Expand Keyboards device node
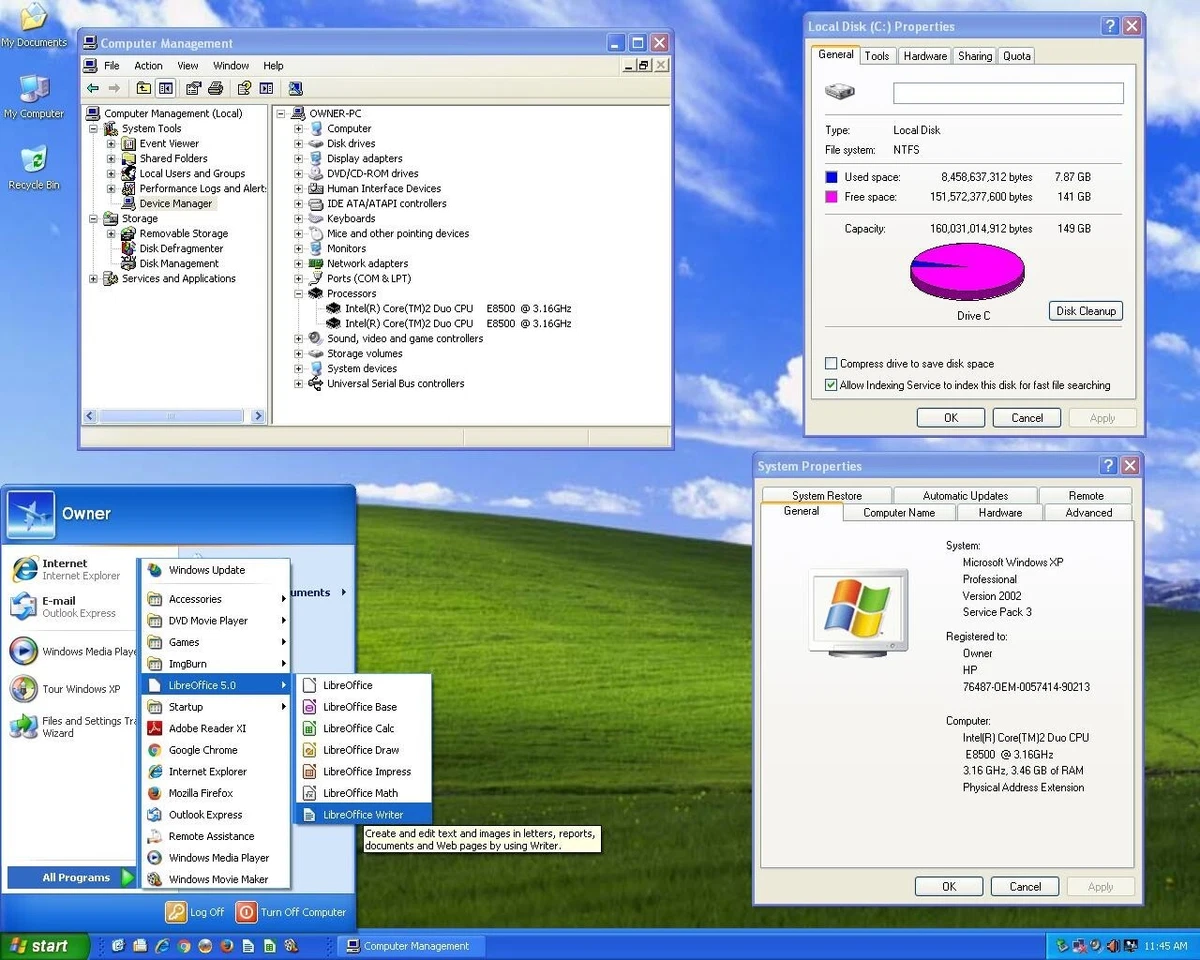 coord(298,219)
